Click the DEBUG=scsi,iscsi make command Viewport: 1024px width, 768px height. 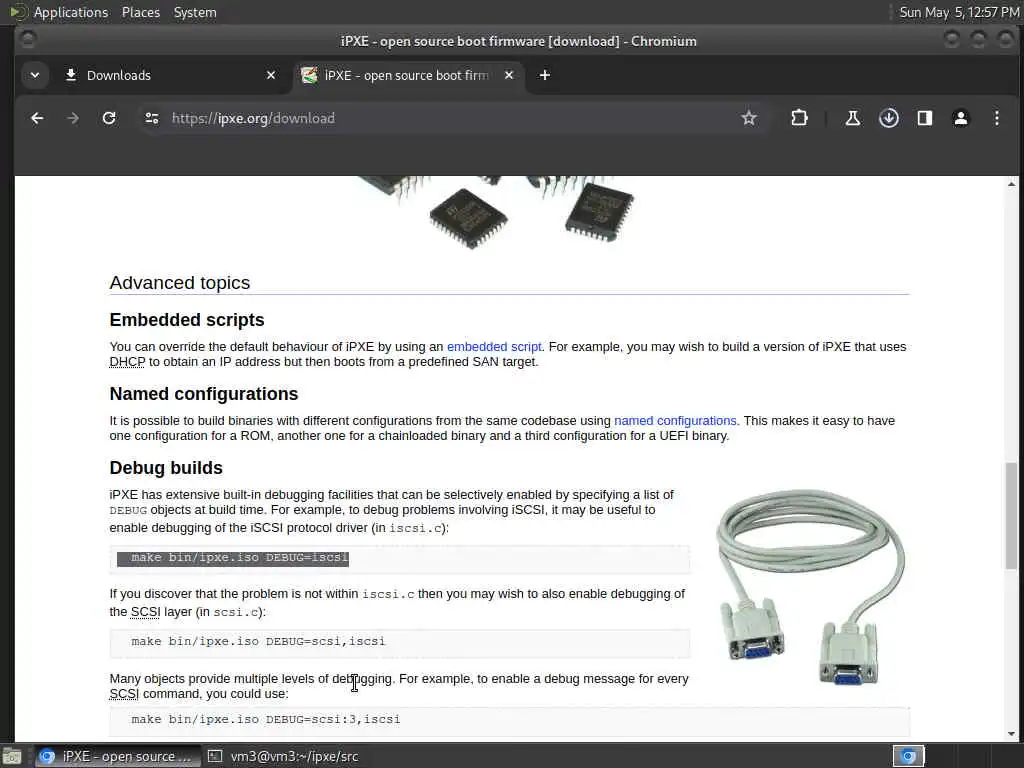258,641
